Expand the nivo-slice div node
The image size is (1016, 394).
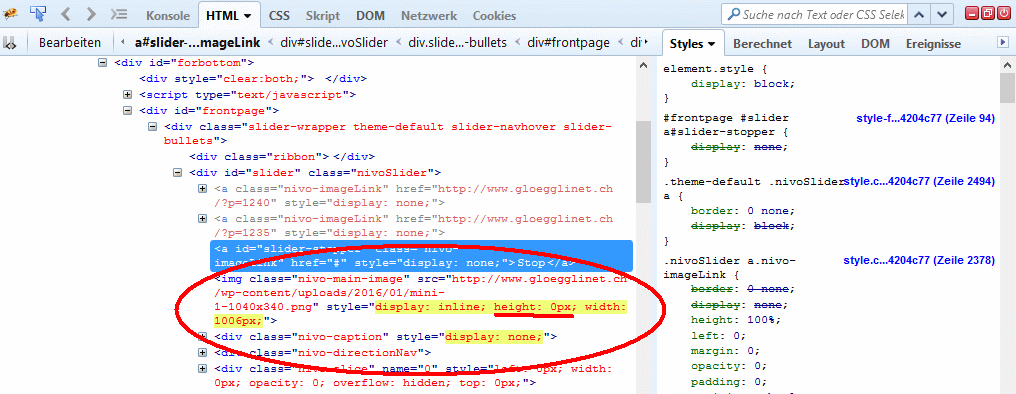coord(203,368)
